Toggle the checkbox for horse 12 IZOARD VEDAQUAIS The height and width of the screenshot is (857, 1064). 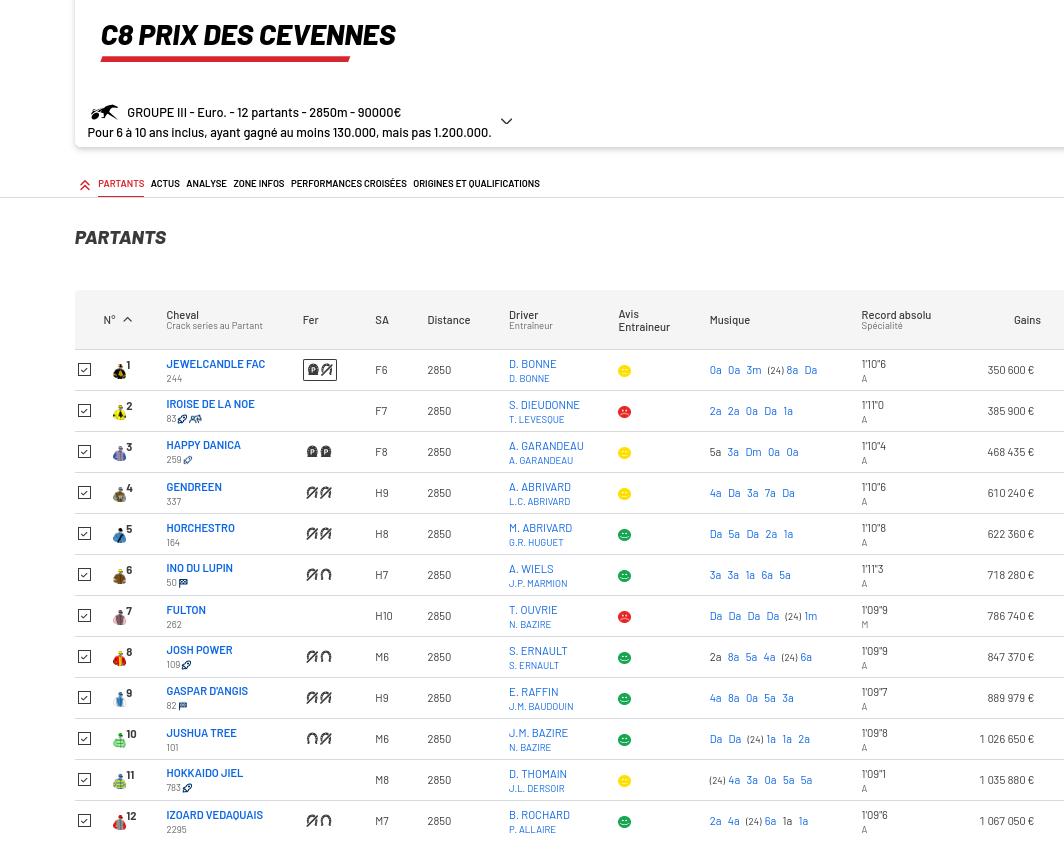(x=85, y=821)
